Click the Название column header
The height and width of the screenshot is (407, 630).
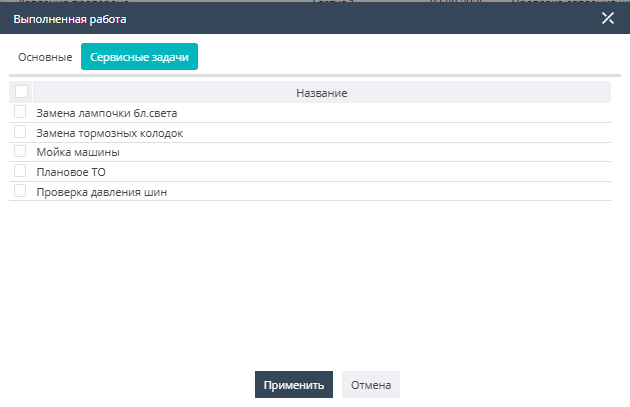coord(322,92)
